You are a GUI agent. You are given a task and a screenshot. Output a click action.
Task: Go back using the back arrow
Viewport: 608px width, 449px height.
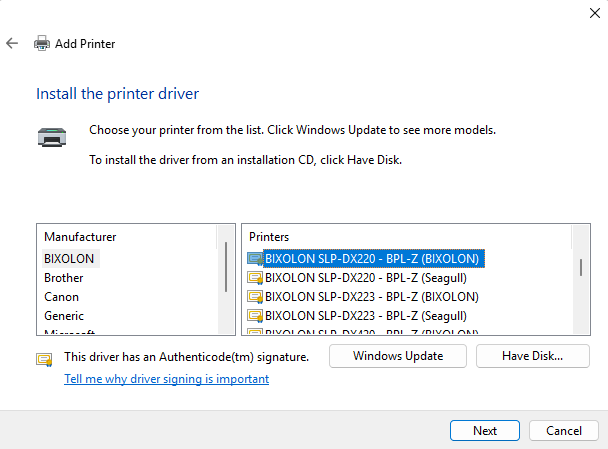point(12,43)
